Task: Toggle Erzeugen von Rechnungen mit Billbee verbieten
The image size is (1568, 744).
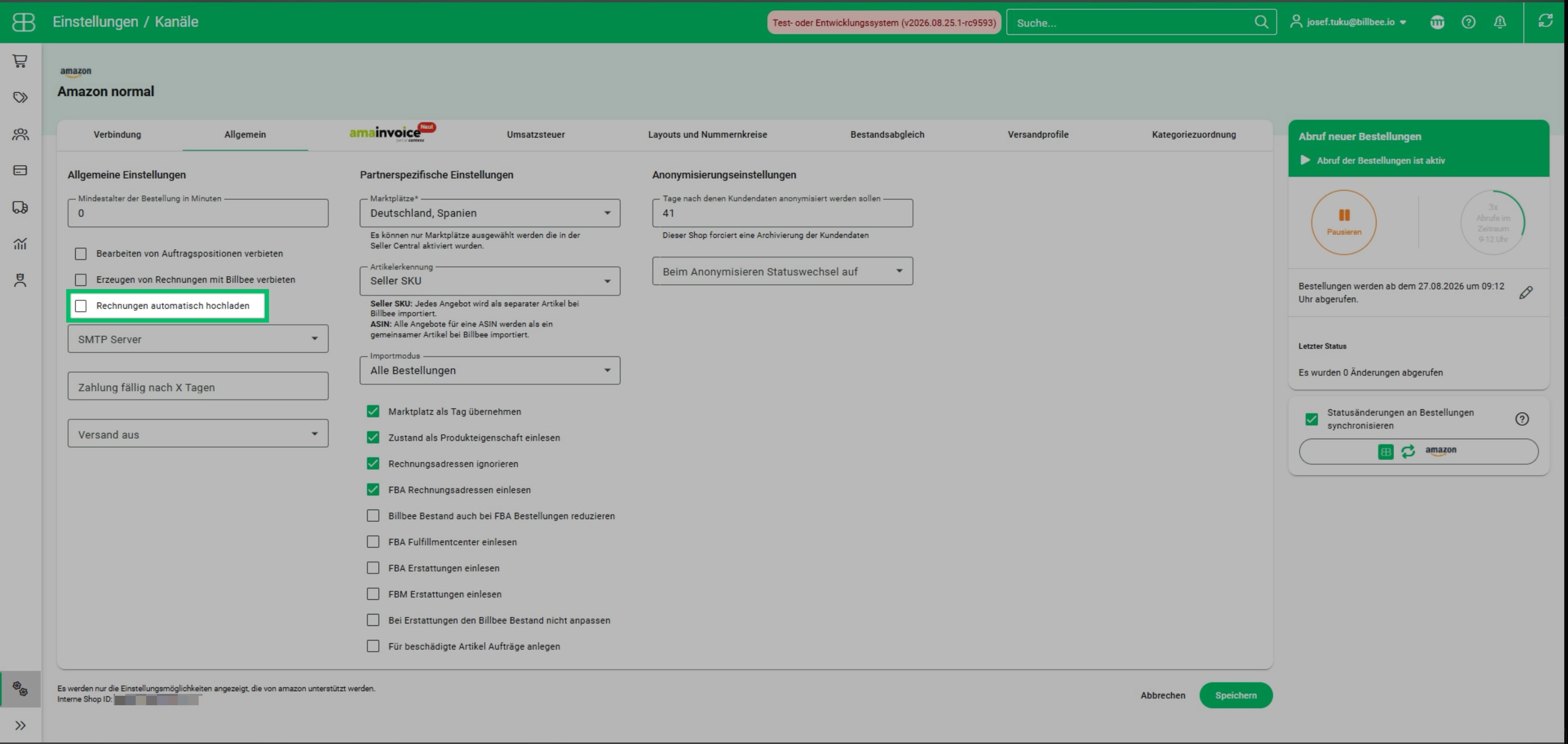Action: pos(81,279)
